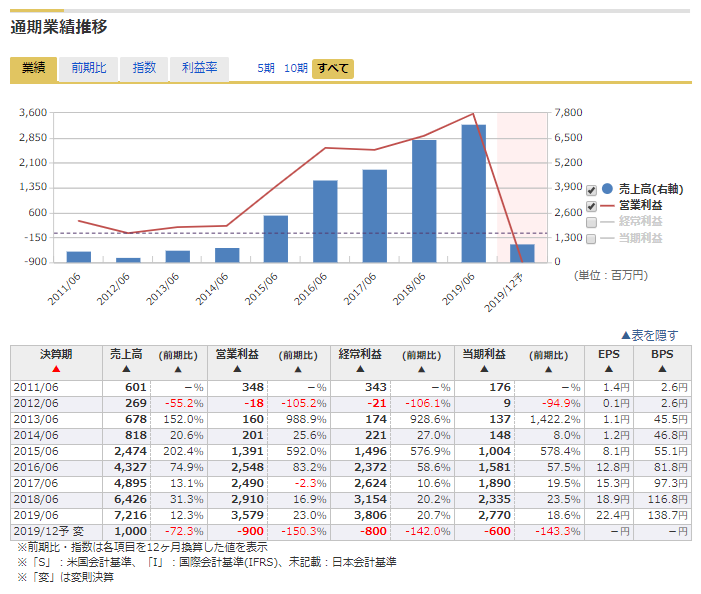
Task: Uncheck the 売上高(右軸) legend checkbox
Action: [x=591, y=189]
